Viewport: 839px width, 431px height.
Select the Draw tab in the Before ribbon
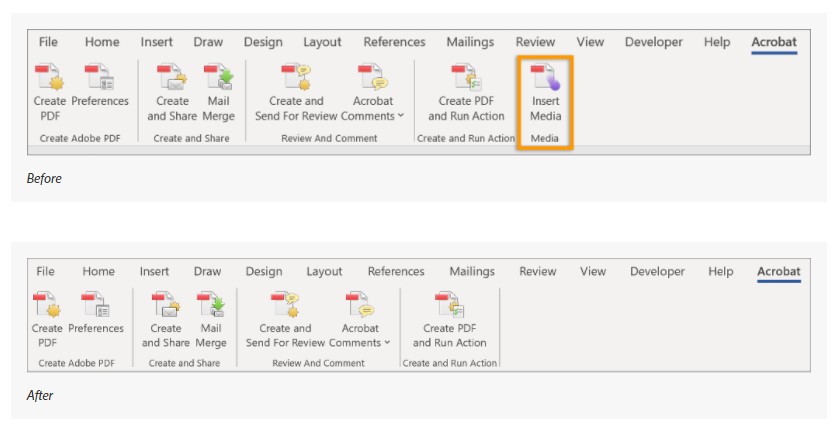(208, 42)
